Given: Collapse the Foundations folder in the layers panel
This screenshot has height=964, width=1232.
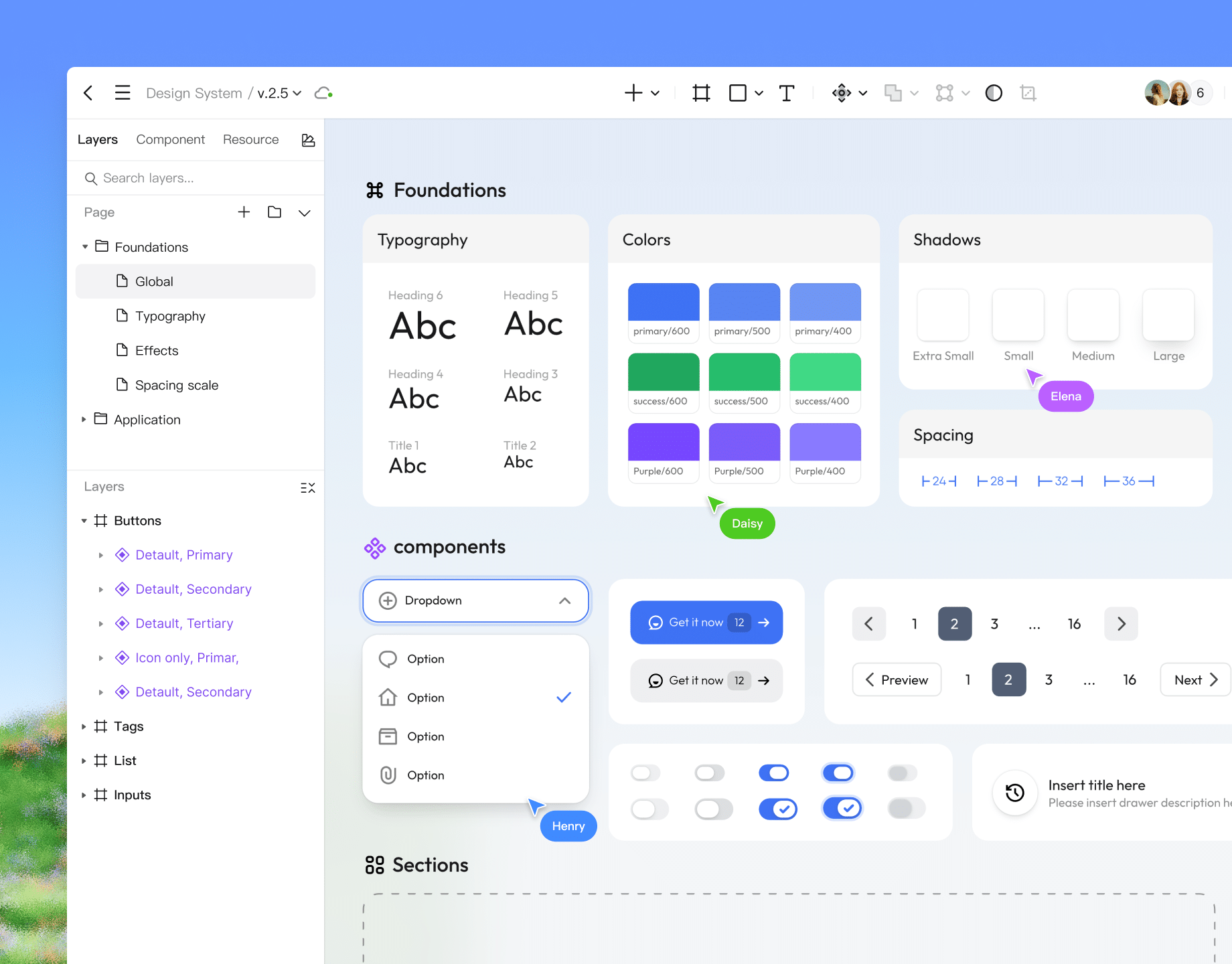Looking at the screenshot, I should [84, 247].
